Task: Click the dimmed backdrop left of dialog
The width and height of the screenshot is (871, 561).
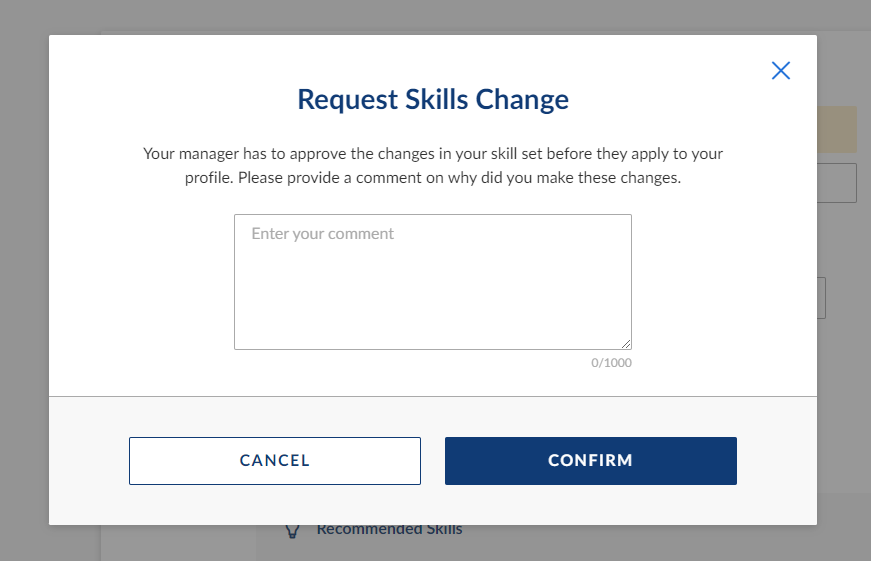Action: click(x=24, y=280)
